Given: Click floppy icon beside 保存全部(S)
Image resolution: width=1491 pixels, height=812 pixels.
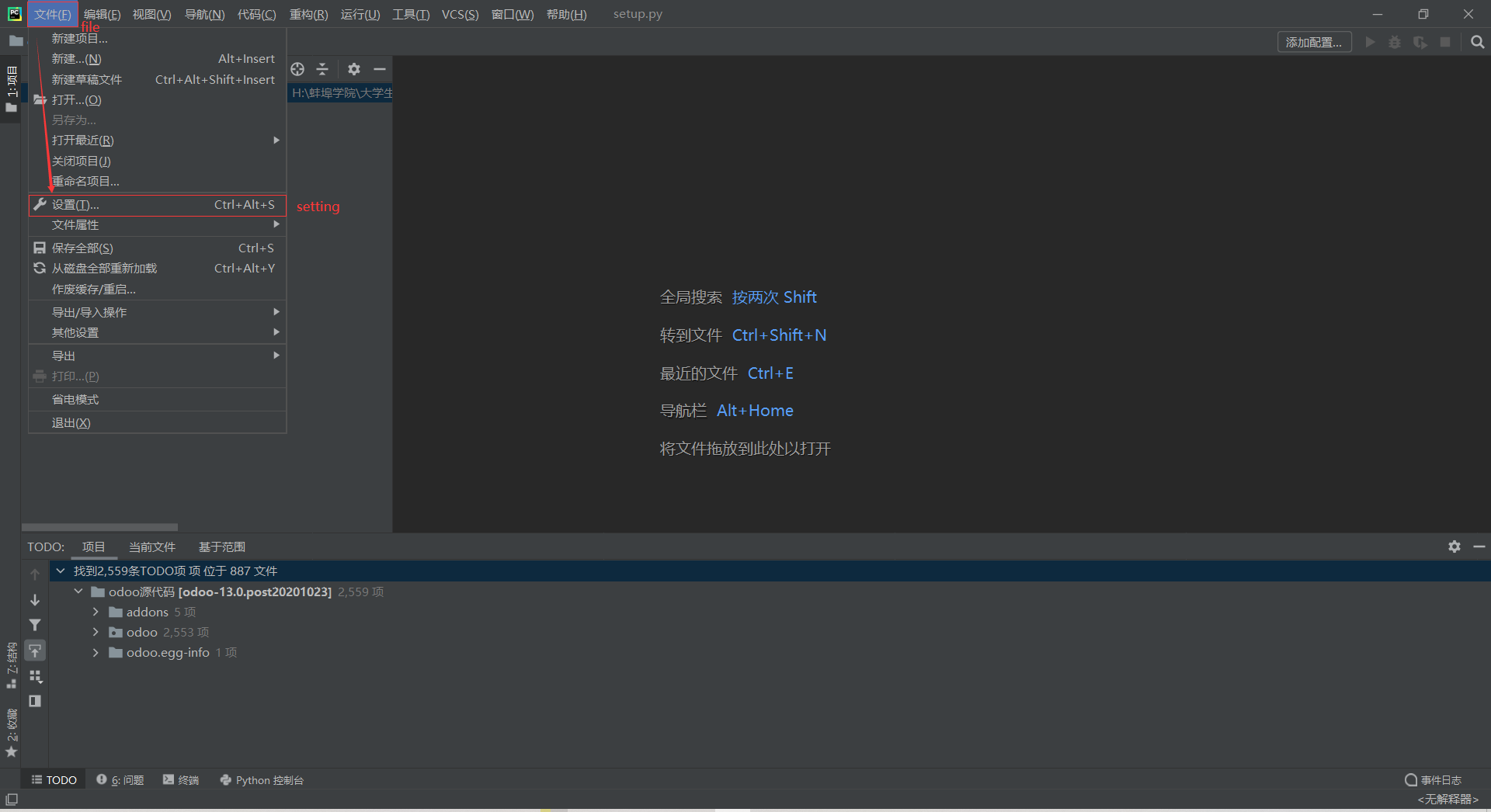Looking at the screenshot, I should [40, 248].
